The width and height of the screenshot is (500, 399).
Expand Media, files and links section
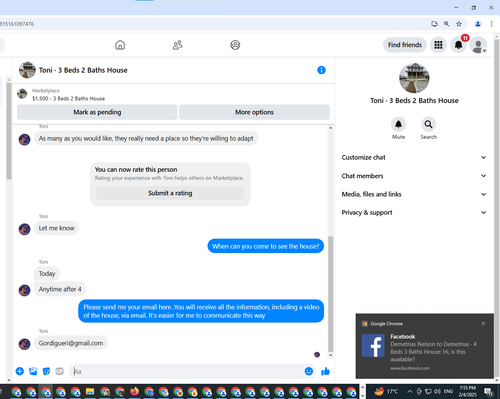pos(414,194)
